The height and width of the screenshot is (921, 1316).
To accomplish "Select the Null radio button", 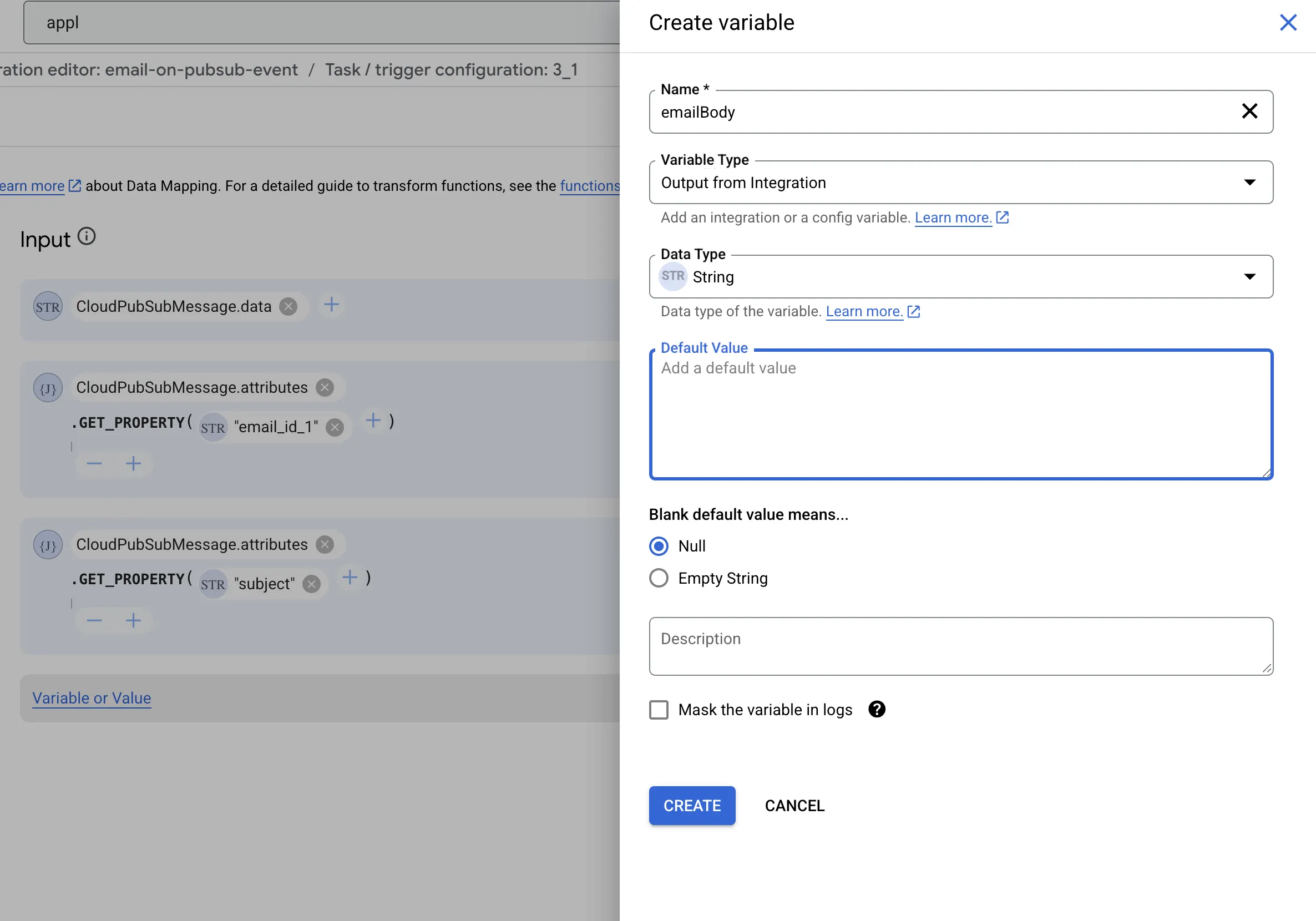I will 659,545.
